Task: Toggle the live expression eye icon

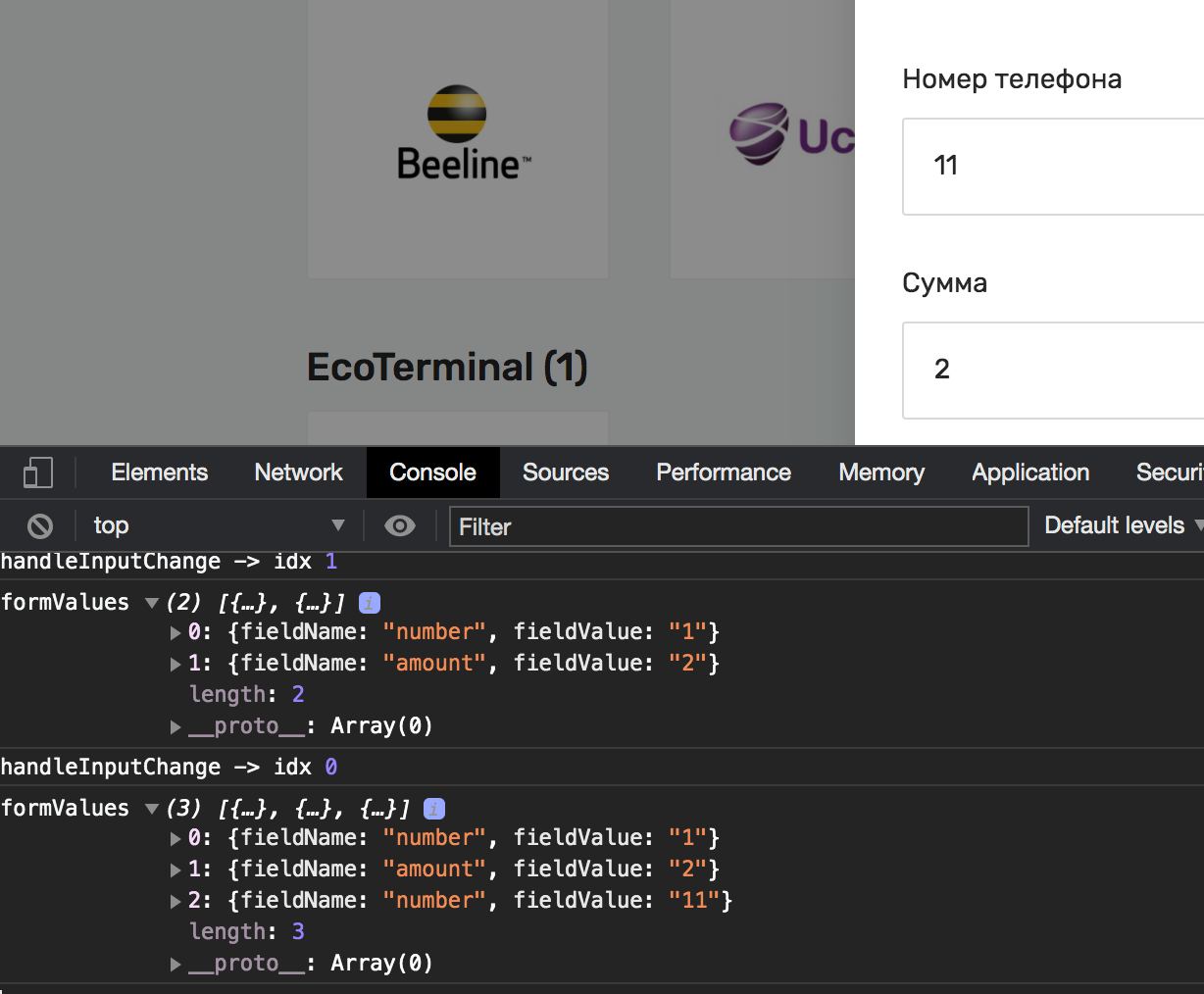Action: (x=399, y=526)
